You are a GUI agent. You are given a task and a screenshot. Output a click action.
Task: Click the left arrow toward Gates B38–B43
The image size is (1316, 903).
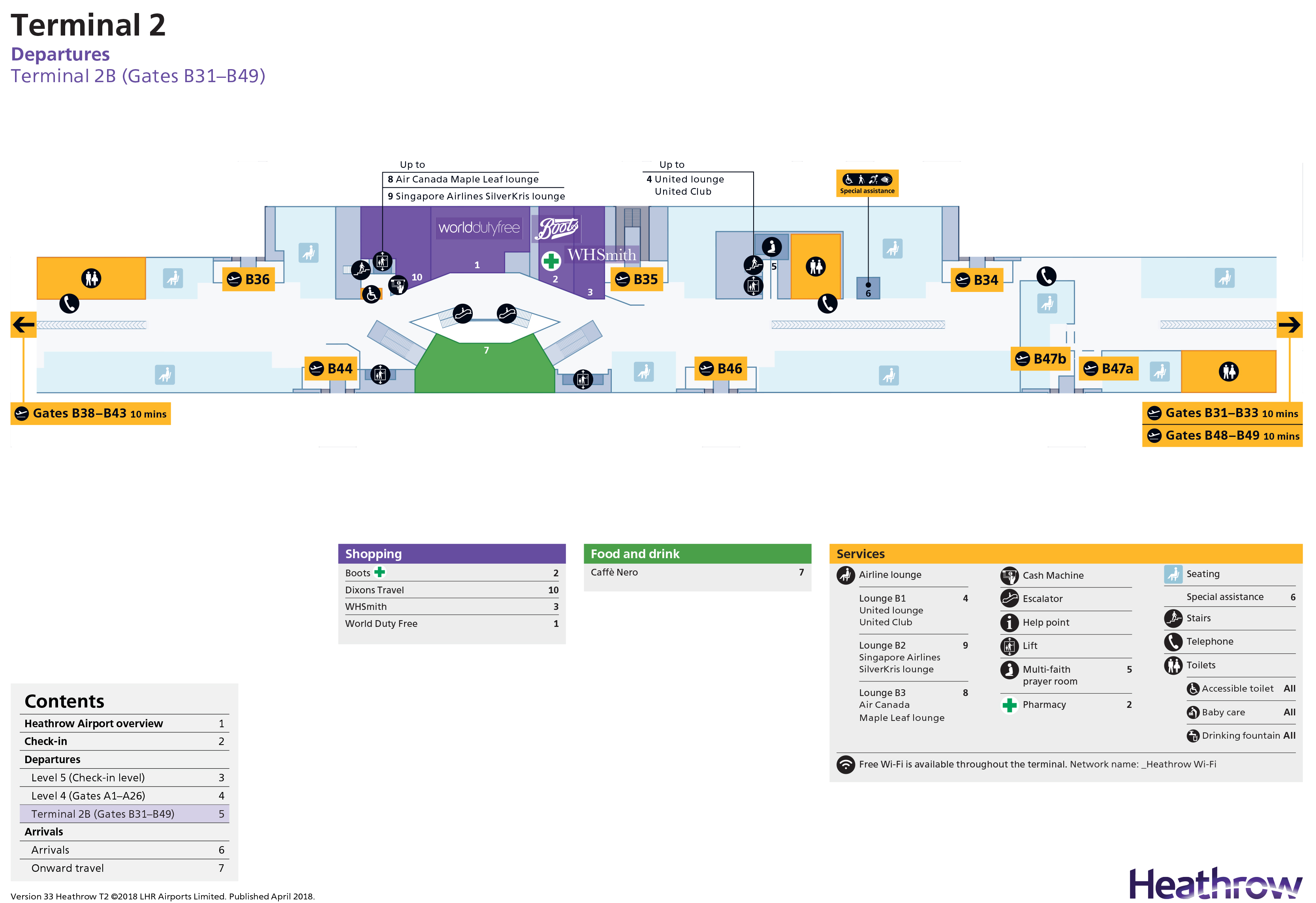tap(23, 325)
